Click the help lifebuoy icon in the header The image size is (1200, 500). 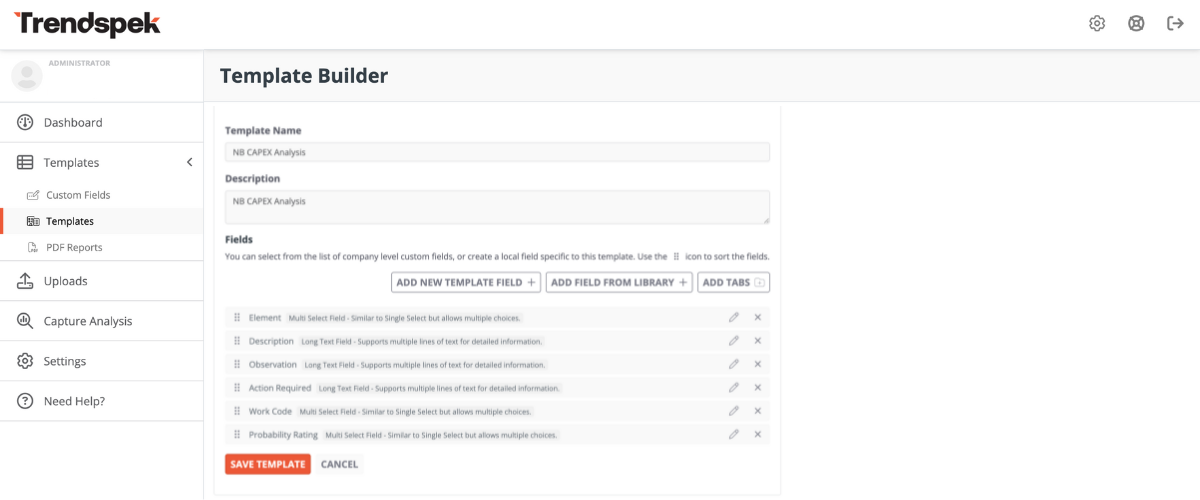pos(1136,24)
